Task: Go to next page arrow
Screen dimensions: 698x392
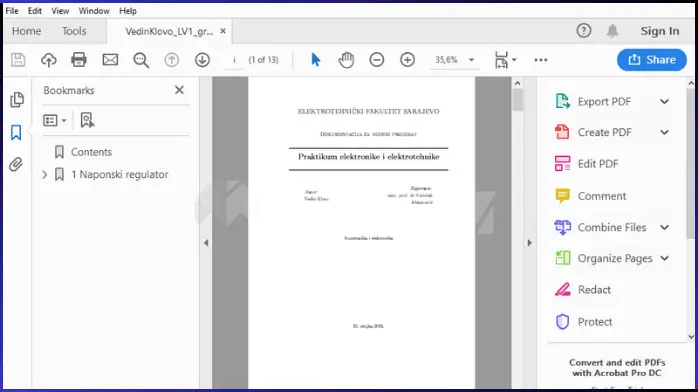Action: pos(203,60)
